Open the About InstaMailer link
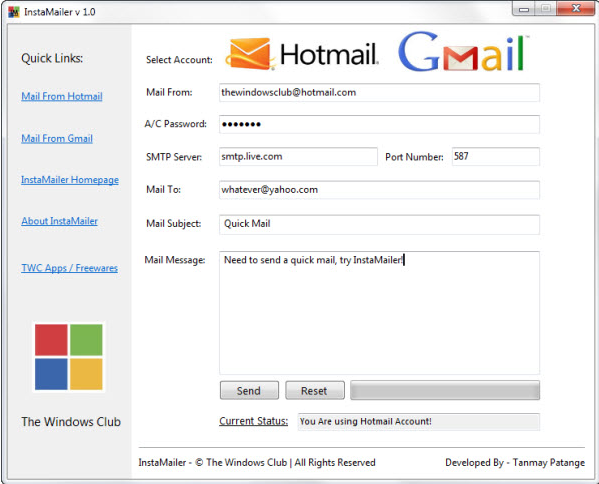 pyautogui.click(x=60, y=221)
